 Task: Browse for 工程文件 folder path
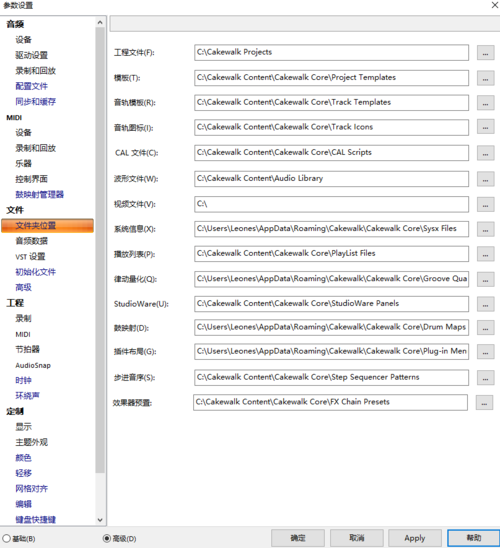pyautogui.click(x=485, y=53)
